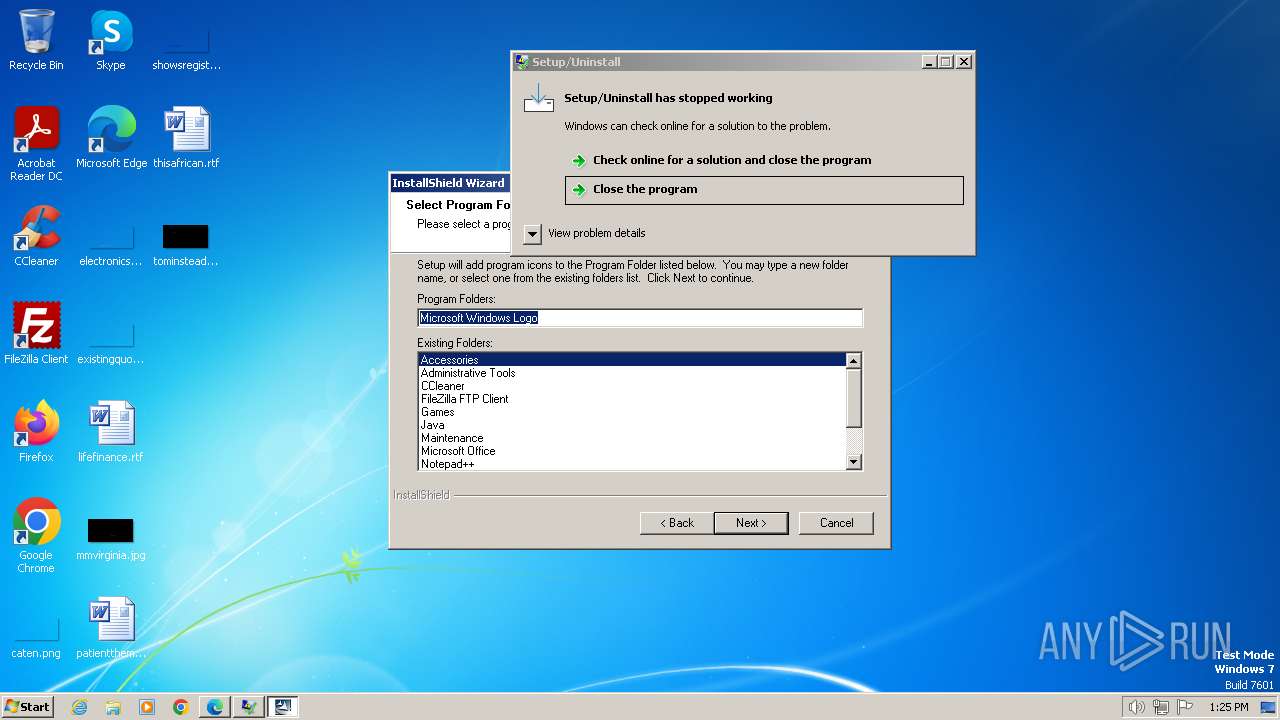1280x720 pixels.
Task: Open the Firefox desktop shortcut
Action: click(x=36, y=431)
